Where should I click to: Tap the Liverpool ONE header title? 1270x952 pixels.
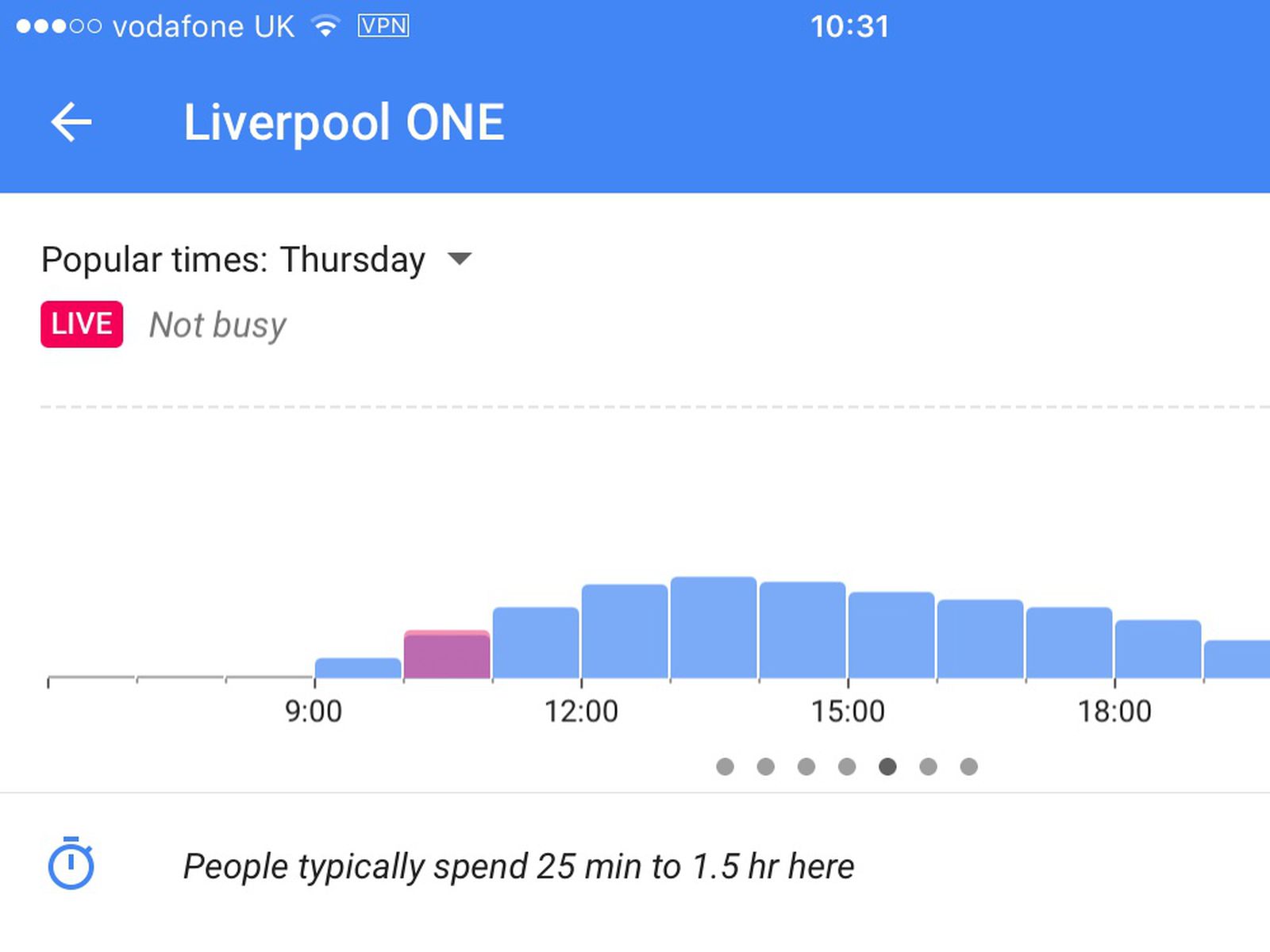344,123
